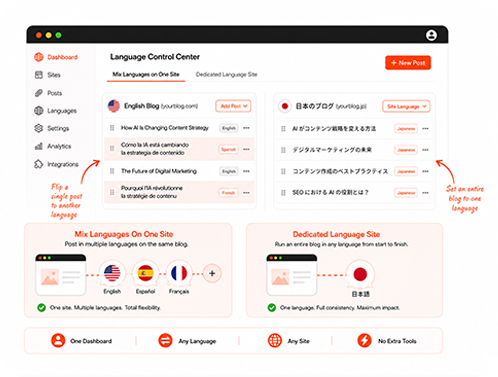Click Japanese tag on コンテンツ作成 post

(x=406, y=171)
